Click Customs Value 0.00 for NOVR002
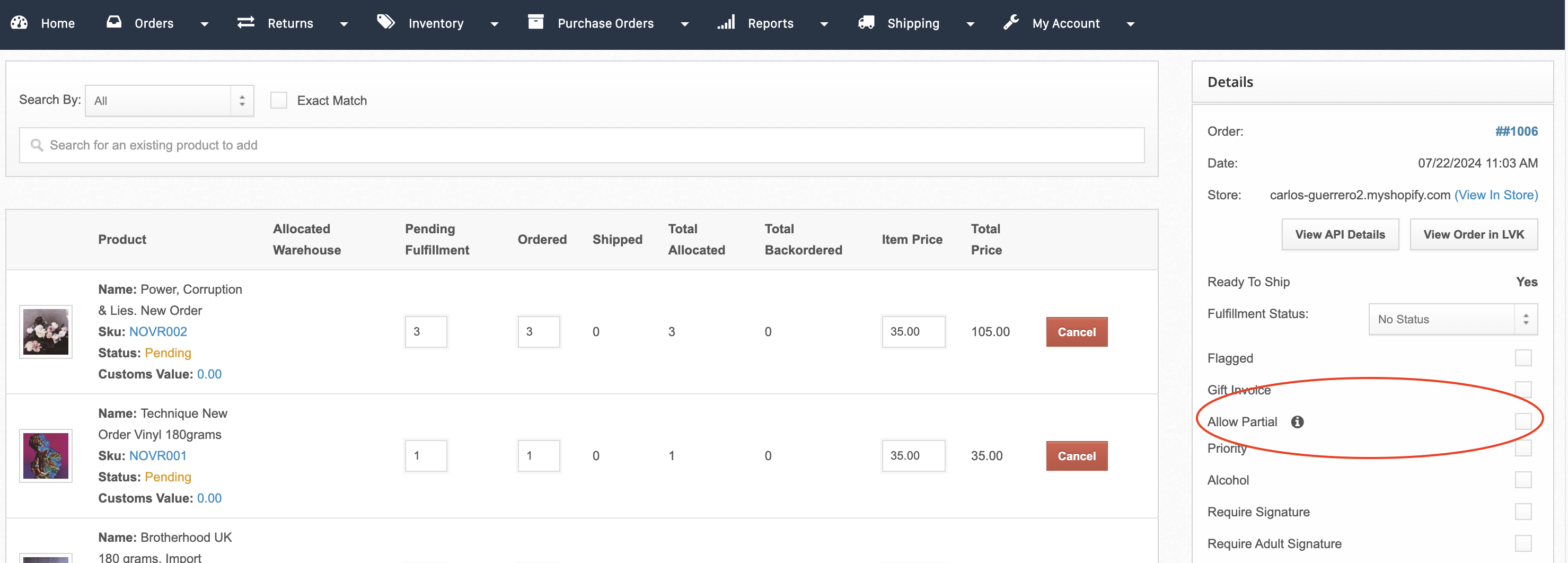The height and width of the screenshot is (563, 1568). tap(209, 374)
